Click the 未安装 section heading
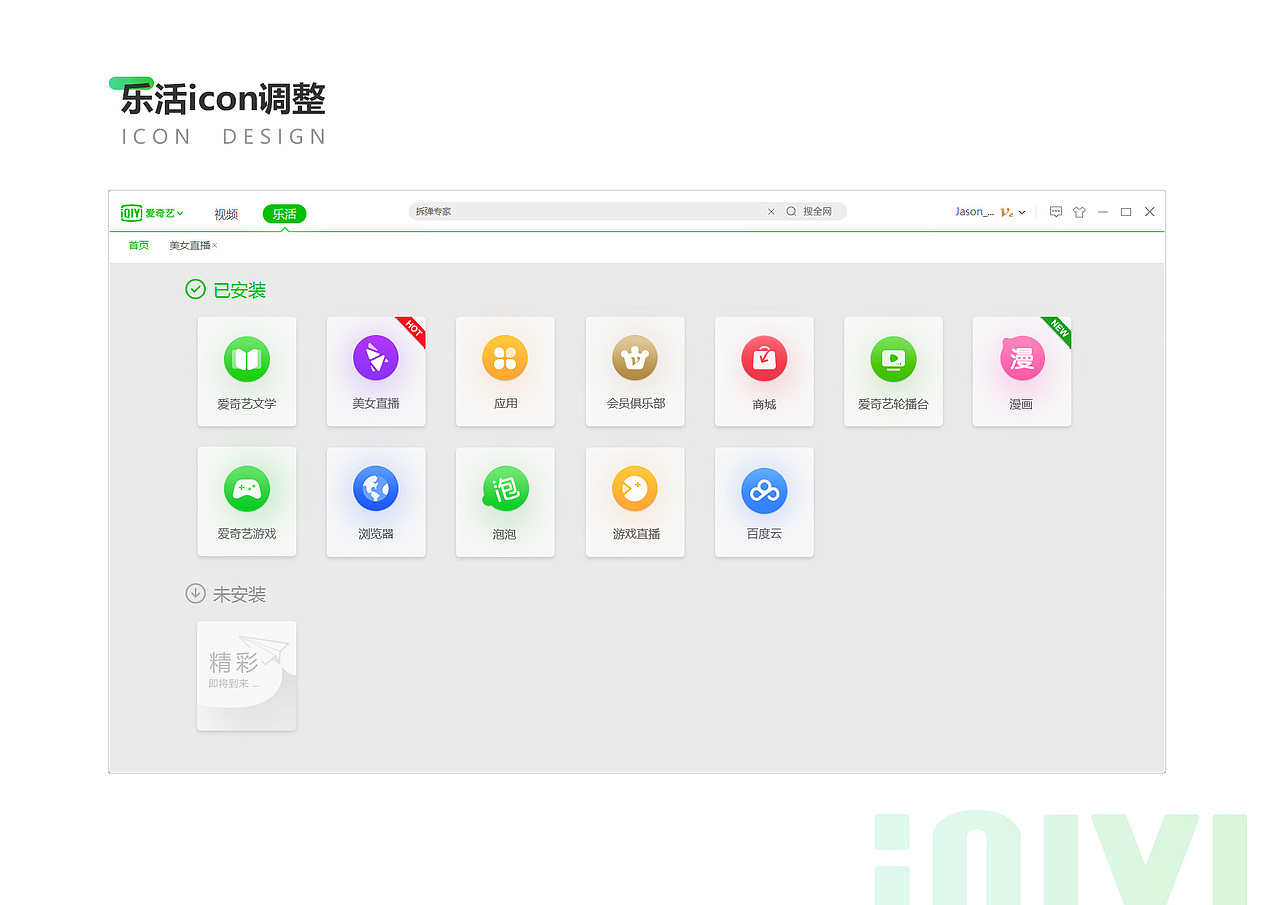 pos(240,594)
